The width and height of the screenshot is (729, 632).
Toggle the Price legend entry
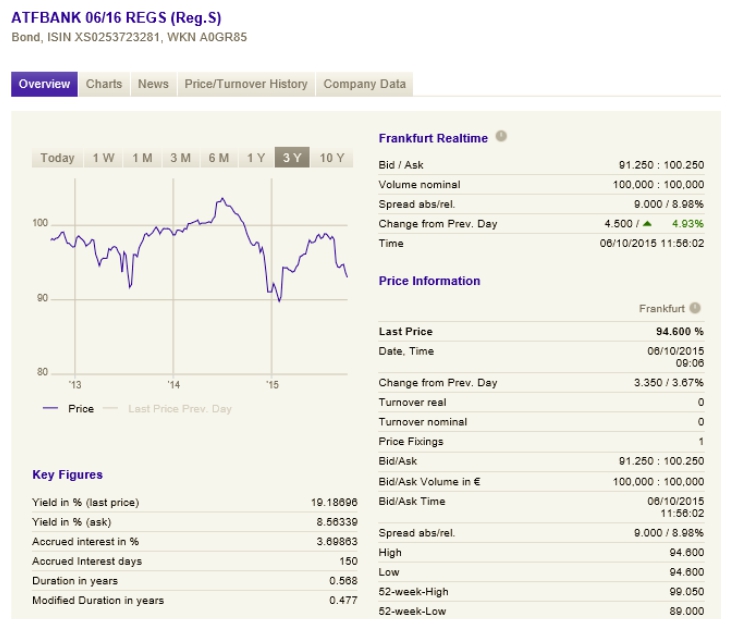(x=68, y=409)
